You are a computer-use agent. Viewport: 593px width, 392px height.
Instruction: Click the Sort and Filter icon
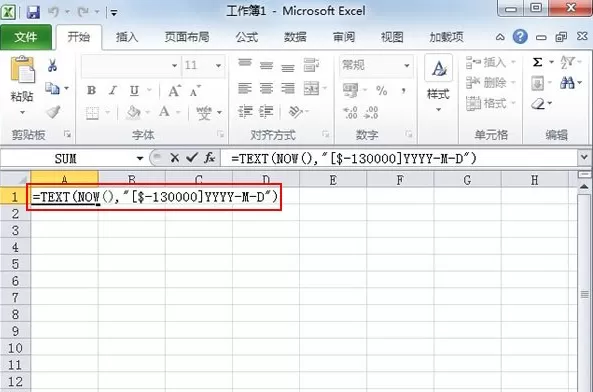pyautogui.click(x=568, y=62)
